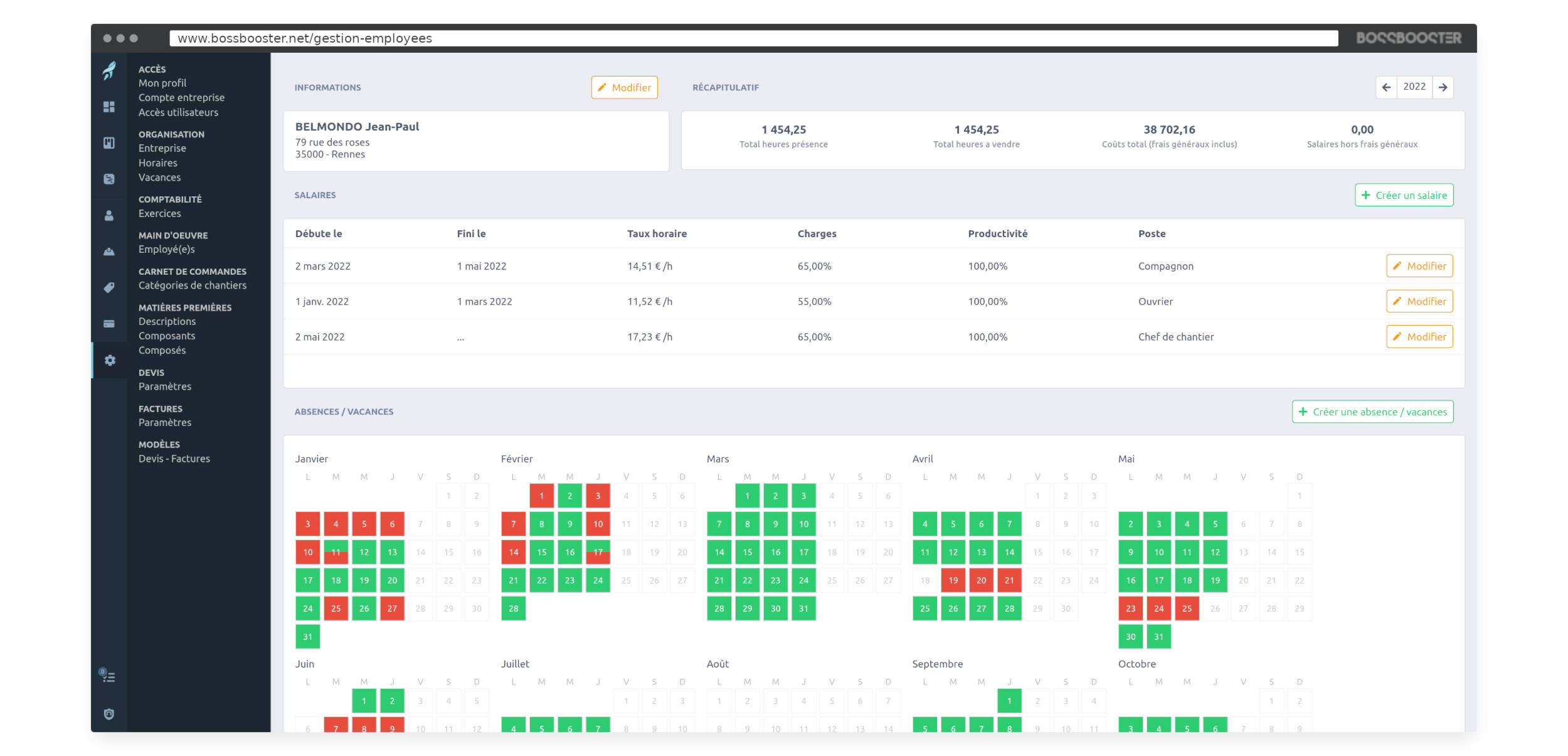Open Compte entreprise menu item
Image resolution: width=1568 pixels, height=756 pixels.
[181, 98]
